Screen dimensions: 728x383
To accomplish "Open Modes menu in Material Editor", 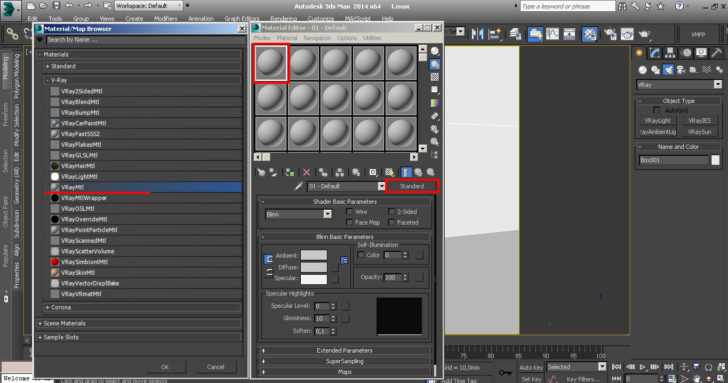I will pos(262,38).
